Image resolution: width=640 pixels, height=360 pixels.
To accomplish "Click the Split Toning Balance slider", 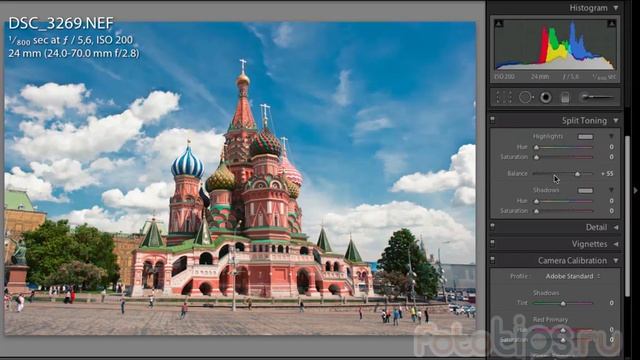I will point(563,174).
